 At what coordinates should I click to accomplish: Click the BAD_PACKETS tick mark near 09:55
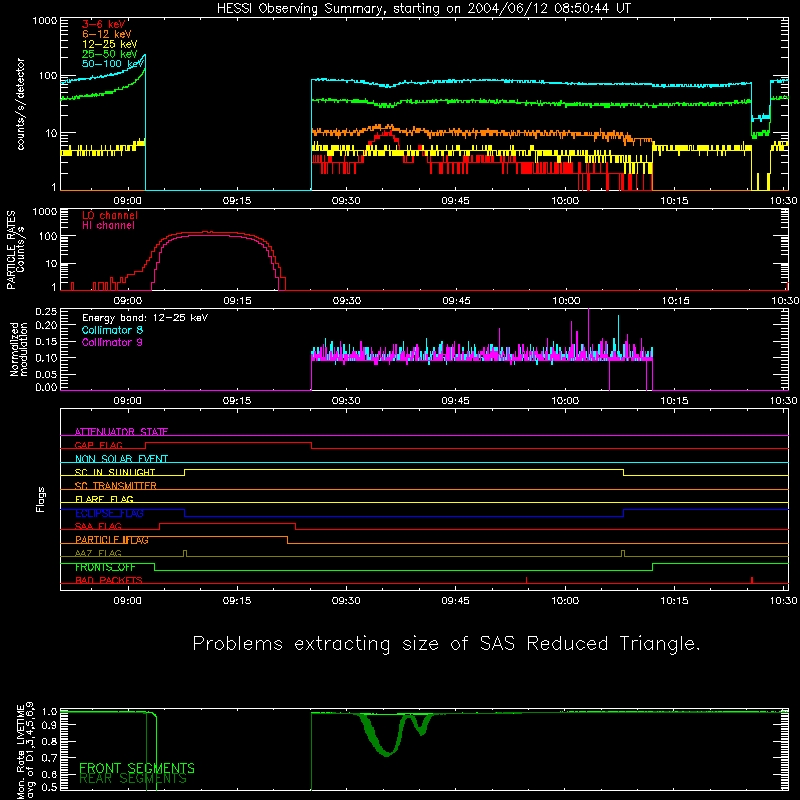point(526,580)
